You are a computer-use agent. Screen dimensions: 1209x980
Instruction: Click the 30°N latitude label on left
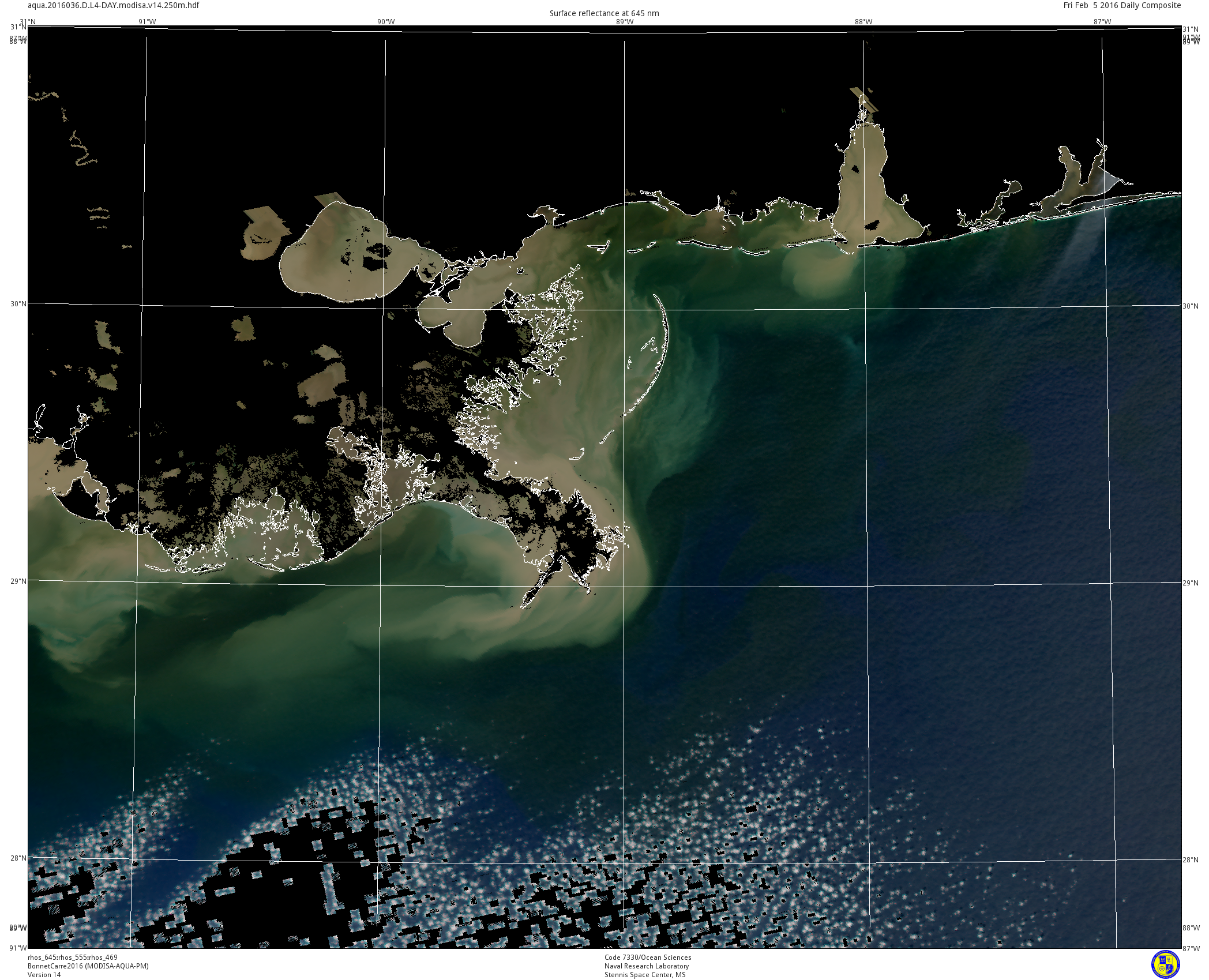click(18, 304)
